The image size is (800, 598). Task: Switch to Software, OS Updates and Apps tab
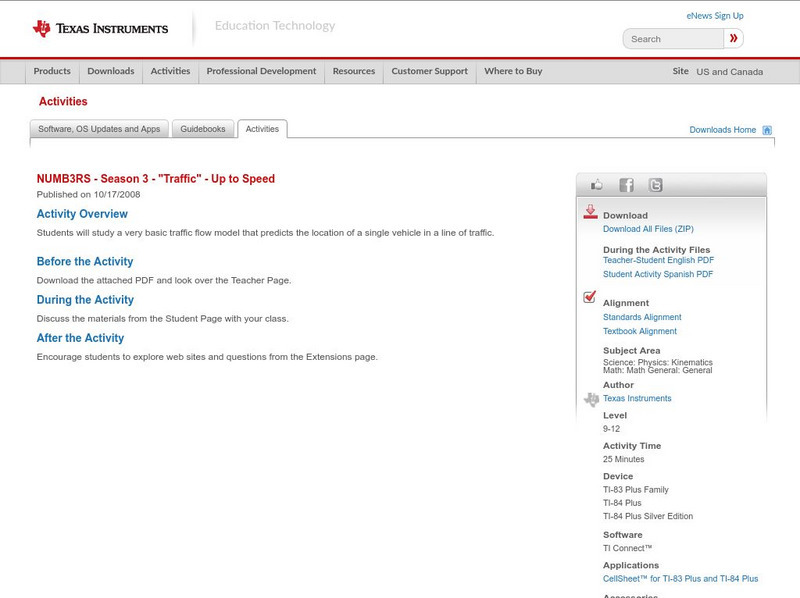(x=99, y=129)
